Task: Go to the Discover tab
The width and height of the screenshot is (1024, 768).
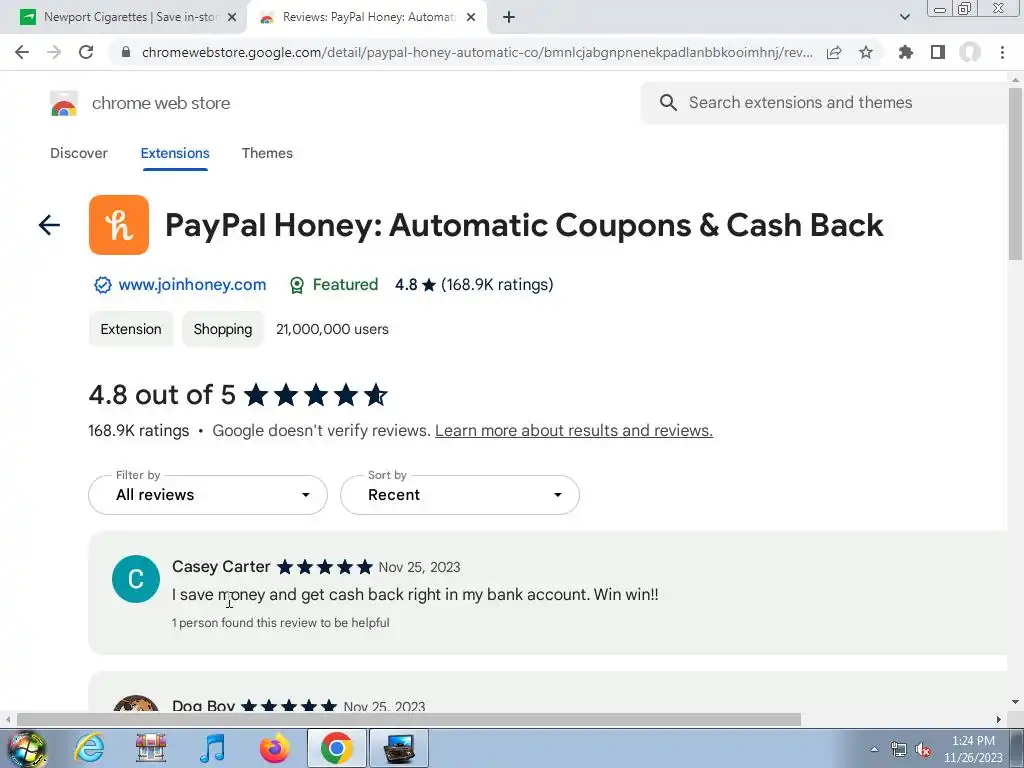Action: 79,153
